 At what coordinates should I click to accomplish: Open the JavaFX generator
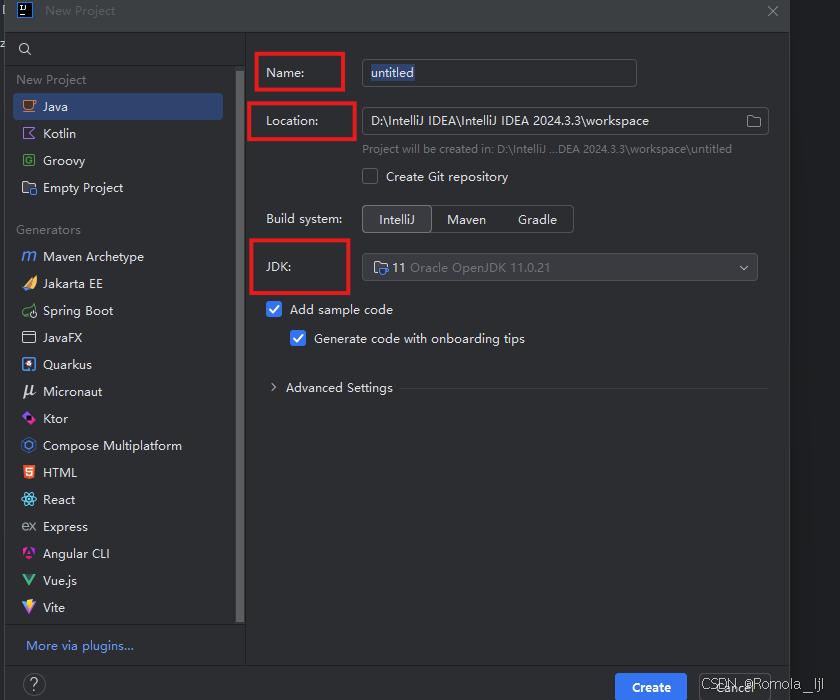pos(118,337)
